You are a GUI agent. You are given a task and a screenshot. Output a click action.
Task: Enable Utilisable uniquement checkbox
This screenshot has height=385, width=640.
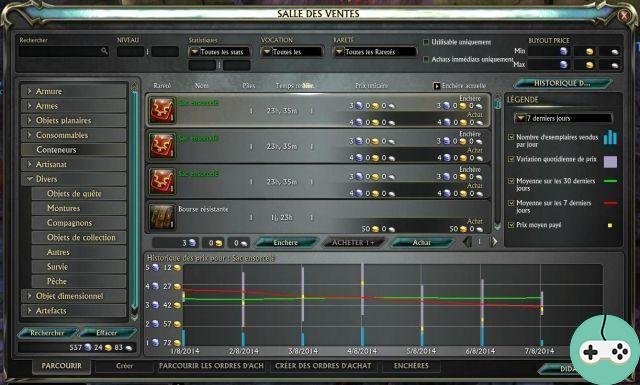pos(426,42)
